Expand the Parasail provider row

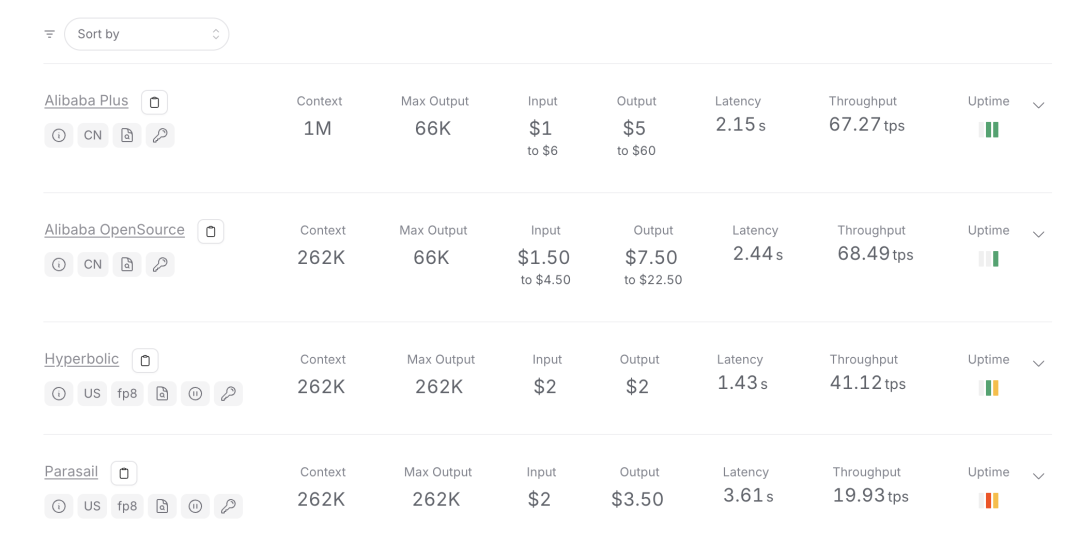[x=1038, y=476]
